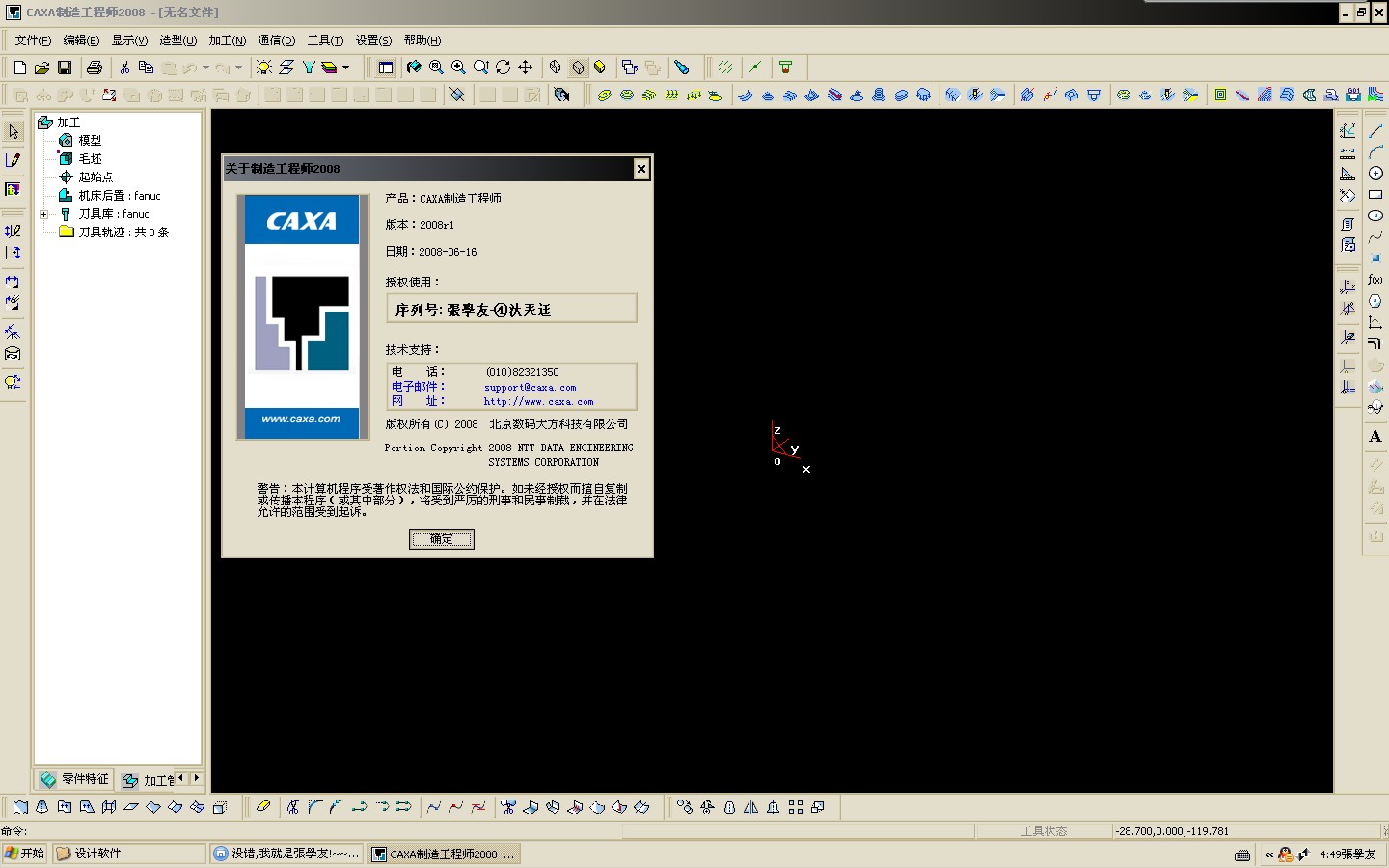
Task: Select the Line drawing tool
Action: pos(1375,130)
